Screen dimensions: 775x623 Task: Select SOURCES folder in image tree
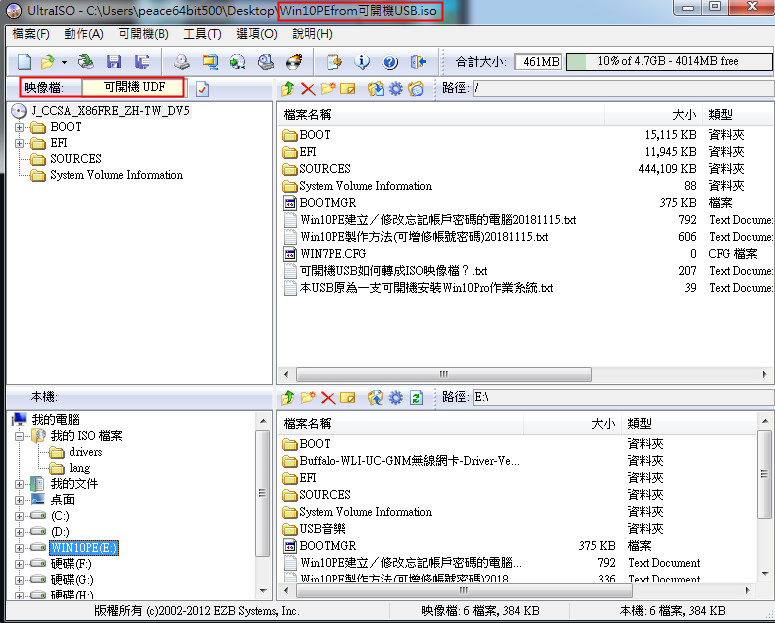[76, 159]
